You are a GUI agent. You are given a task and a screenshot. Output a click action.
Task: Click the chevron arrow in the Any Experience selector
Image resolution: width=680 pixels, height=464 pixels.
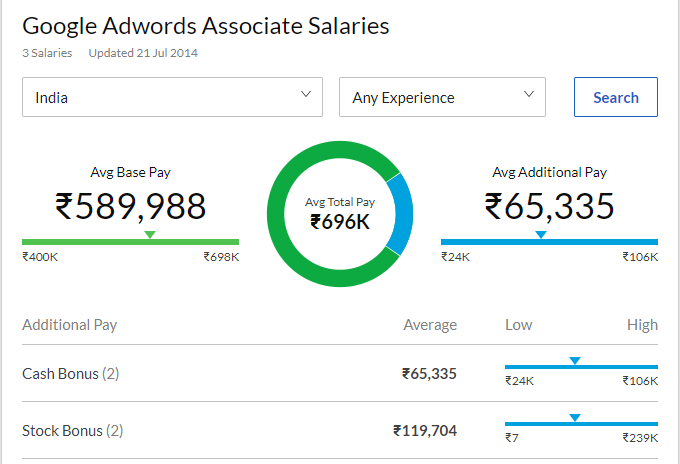[529, 95]
